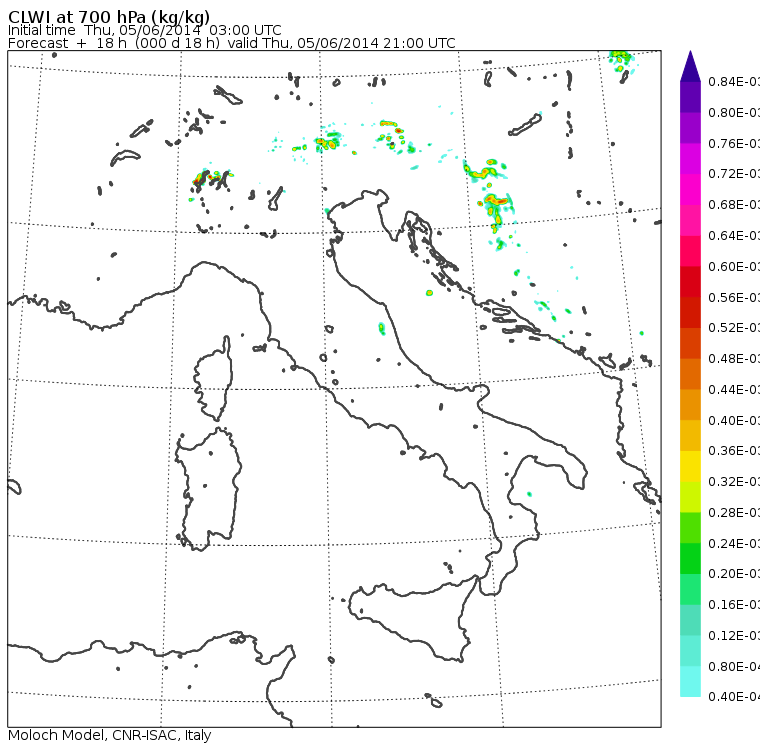Select the colorbar band between 0.52E-03 and 0.56E-03
This screenshot has width=760, height=749.
pyautogui.click(x=690, y=313)
